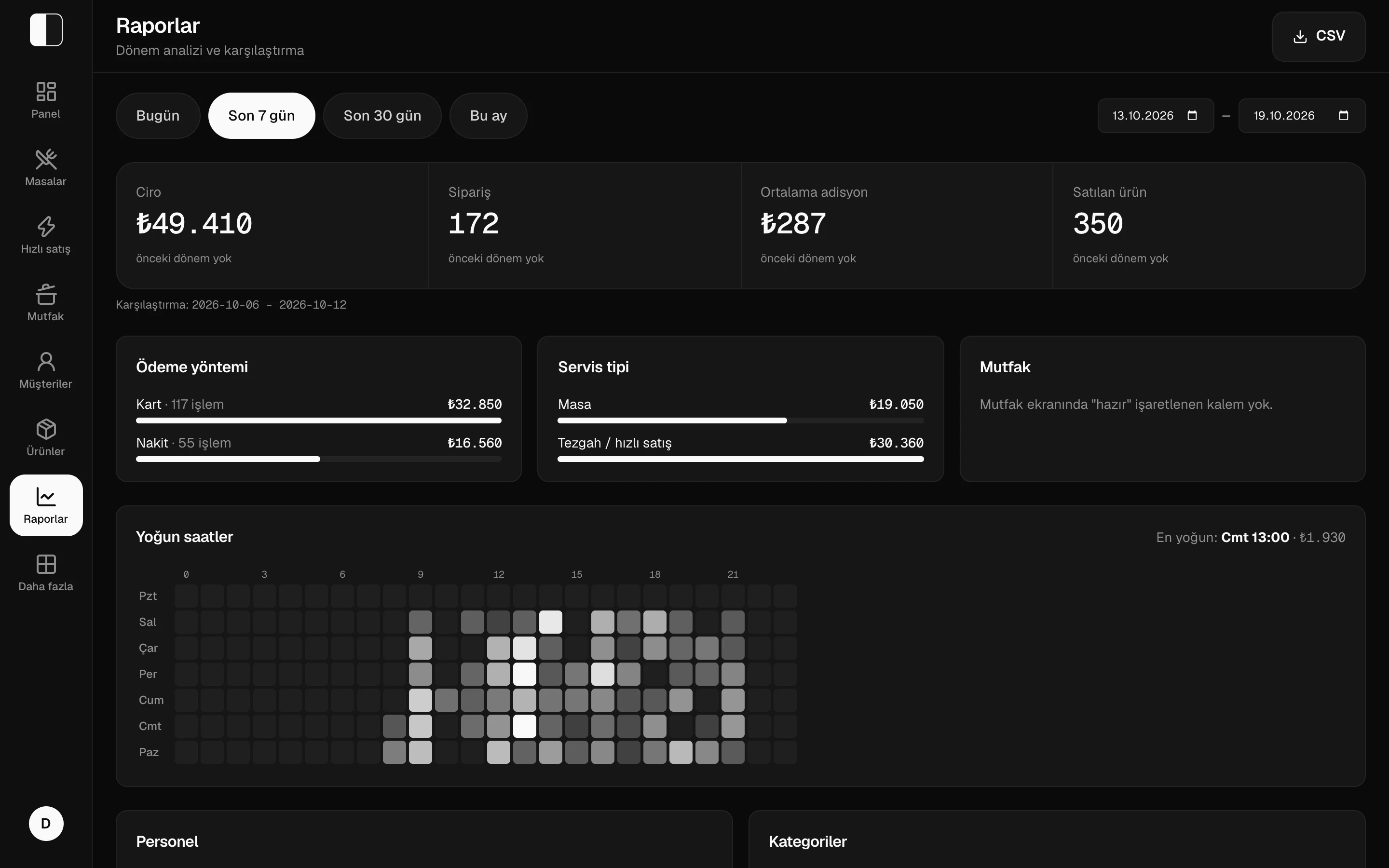This screenshot has width=1389, height=868.
Task: Click the app logo at the sidebar top
Action: click(x=46, y=30)
